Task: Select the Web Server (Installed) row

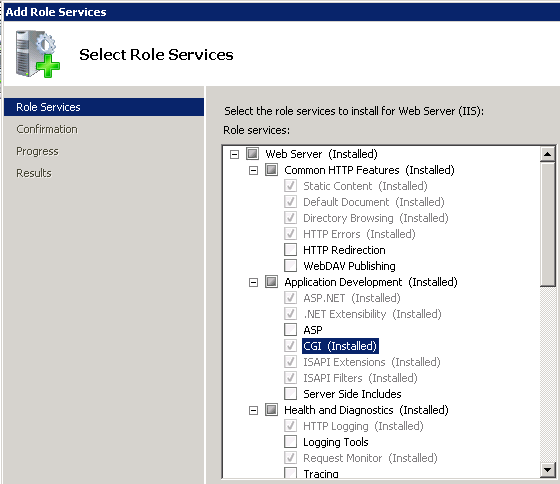Action: [321, 154]
